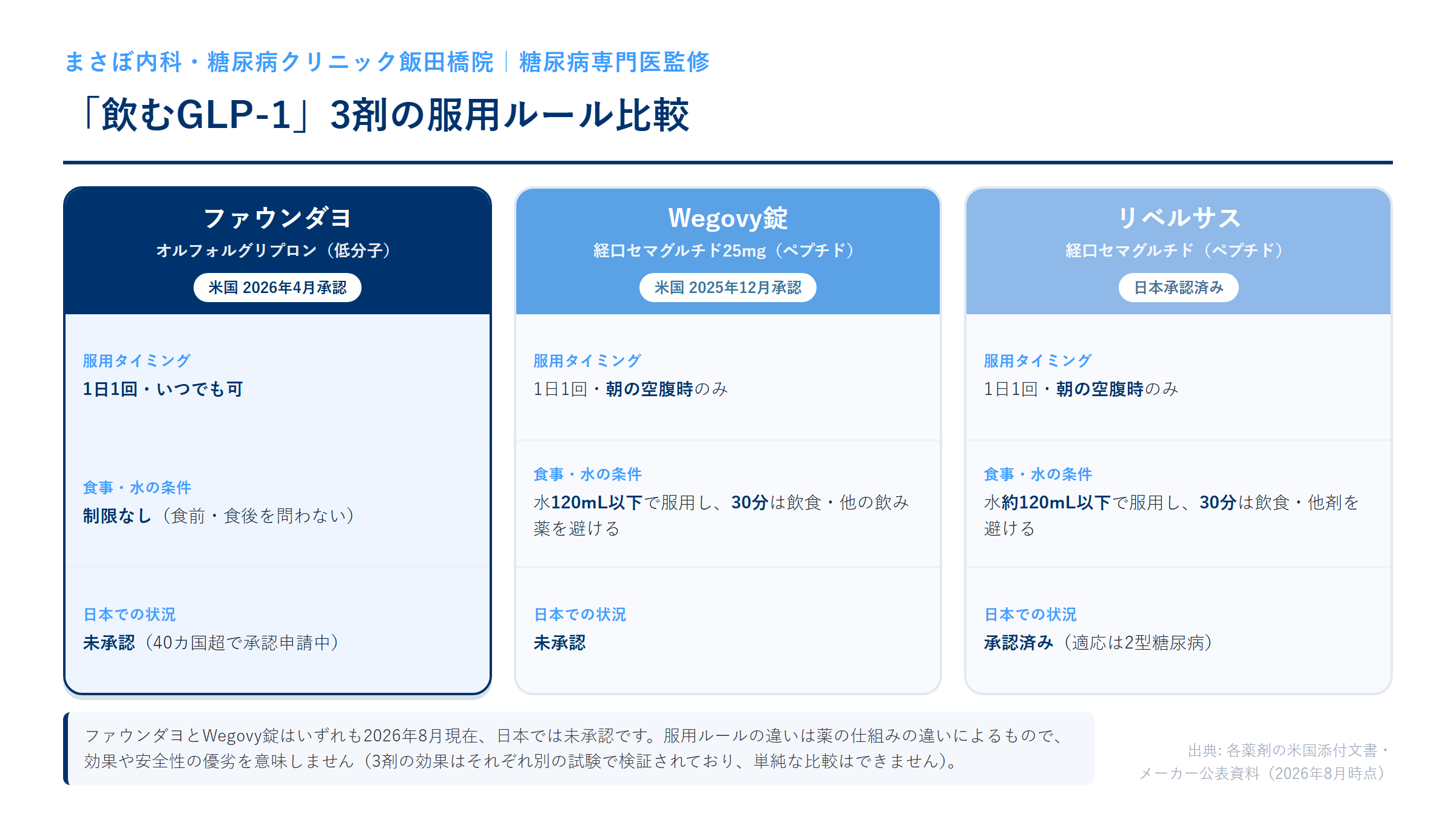The width and height of the screenshot is (1456, 819).
Task: Click the 'ファウンダヨ' card heading
Action: coord(277,218)
